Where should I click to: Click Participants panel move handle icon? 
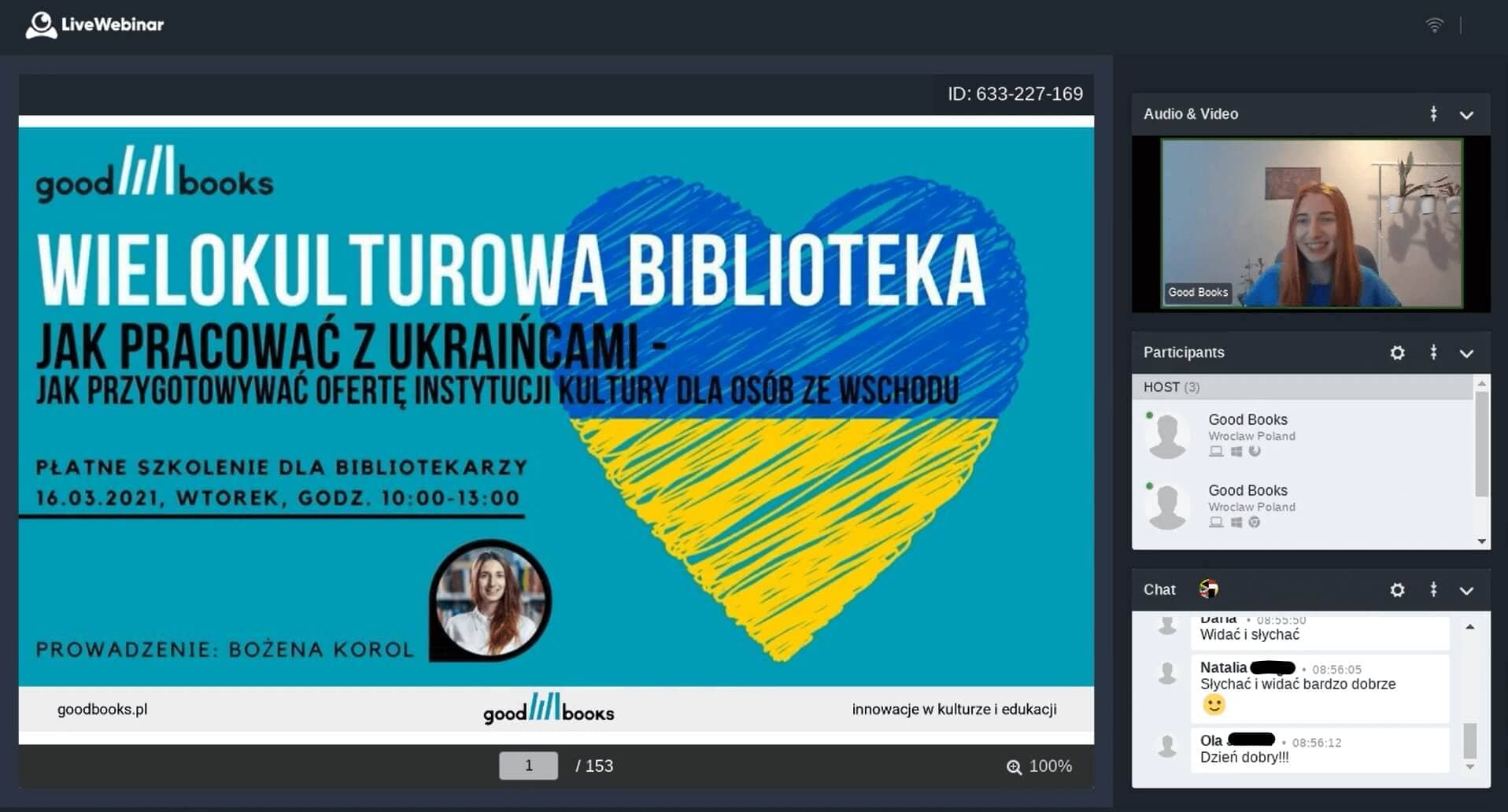(1433, 352)
